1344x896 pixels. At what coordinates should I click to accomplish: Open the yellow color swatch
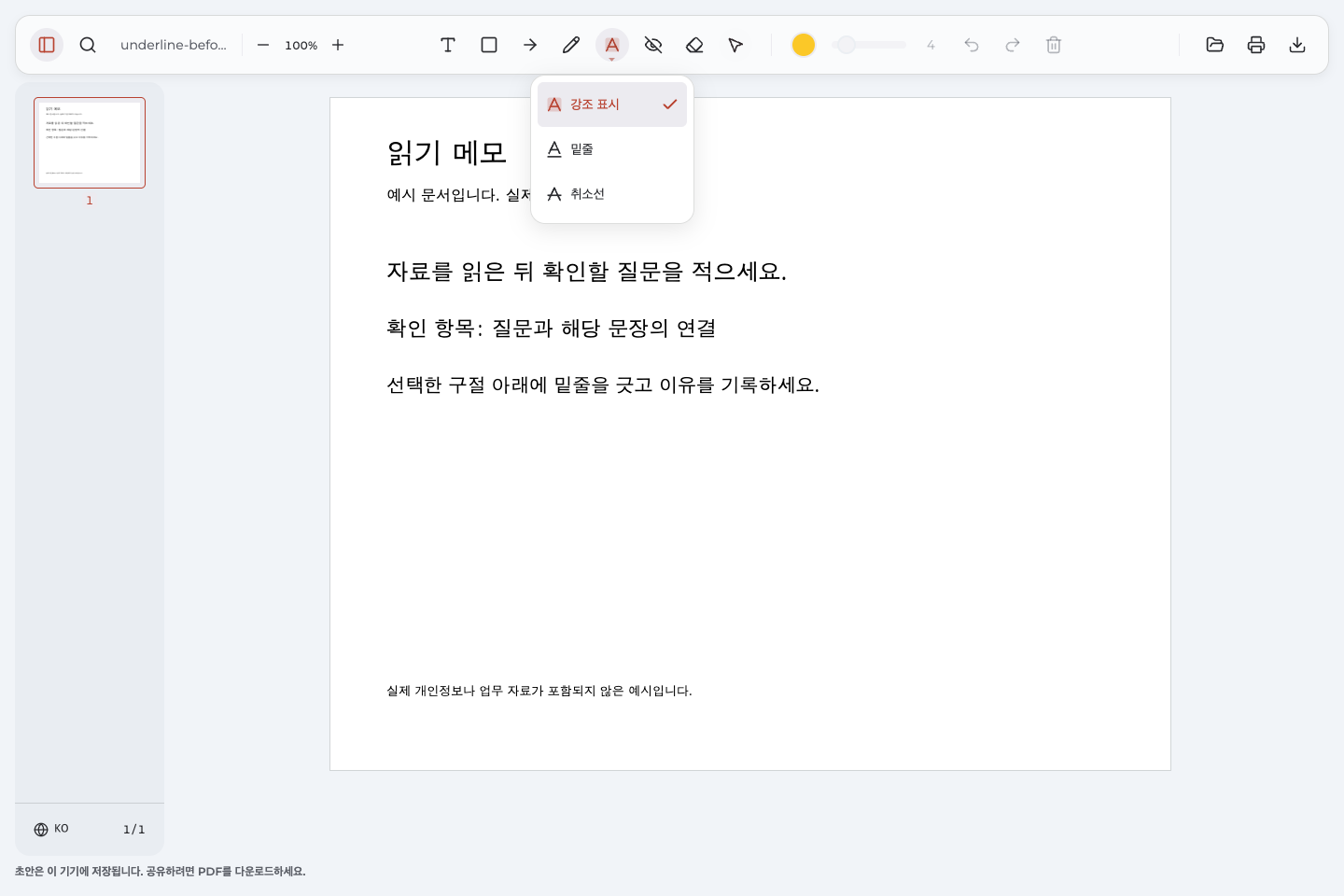pyautogui.click(x=804, y=45)
